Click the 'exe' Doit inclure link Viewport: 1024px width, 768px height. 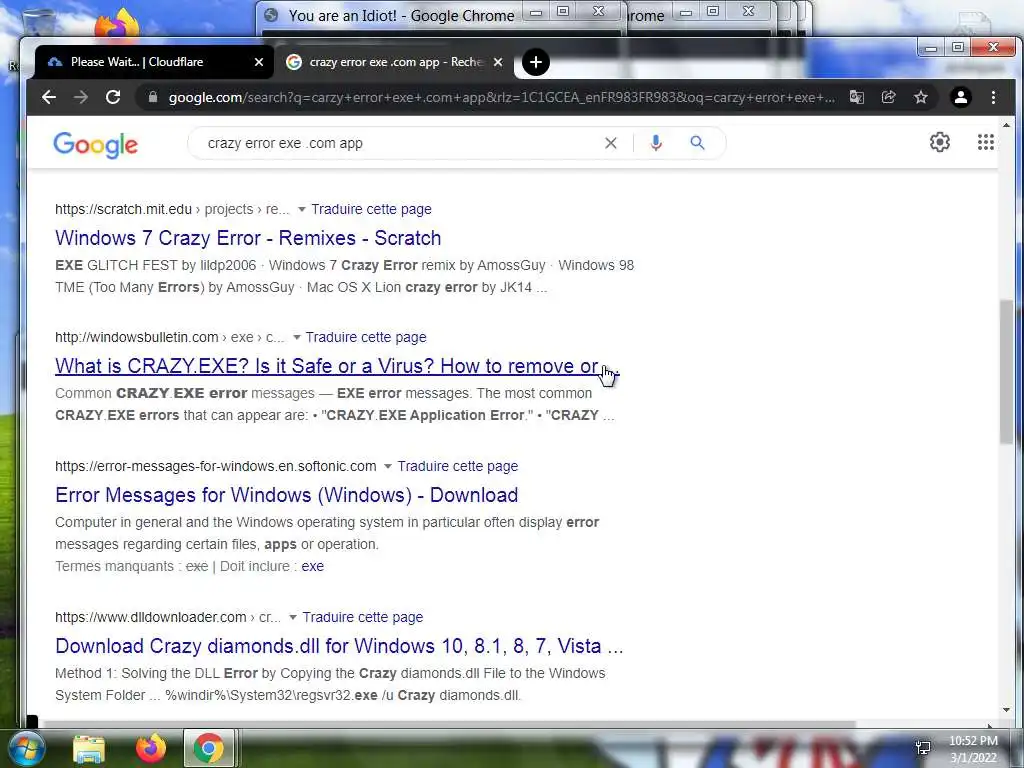point(312,566)
